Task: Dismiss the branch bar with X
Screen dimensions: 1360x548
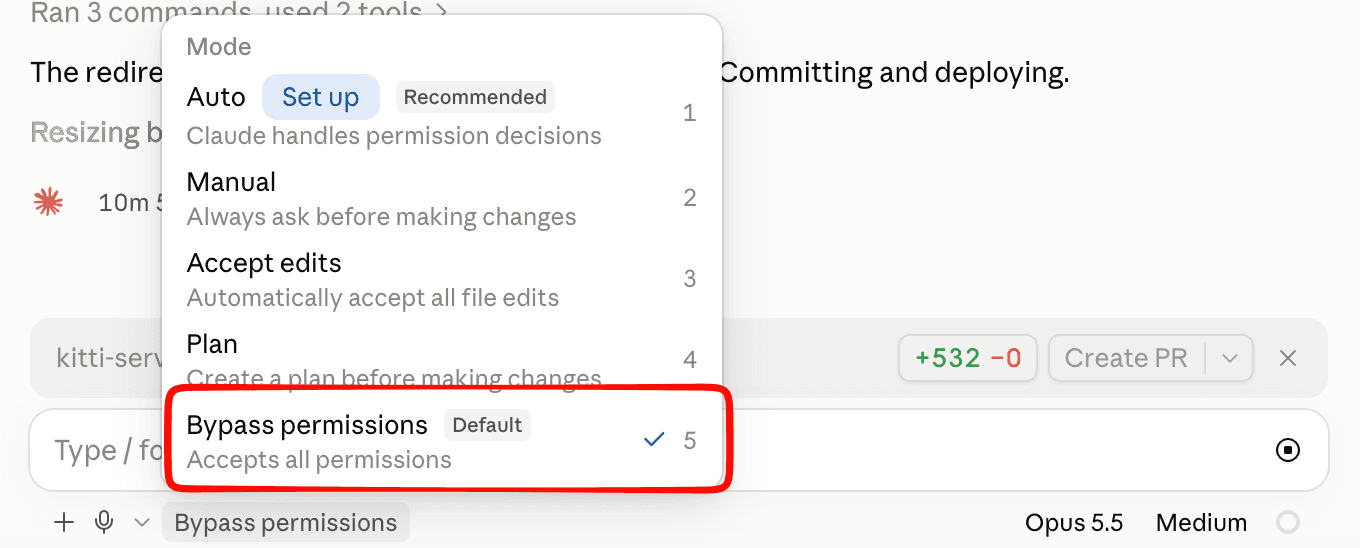Action: point(1288,358)
